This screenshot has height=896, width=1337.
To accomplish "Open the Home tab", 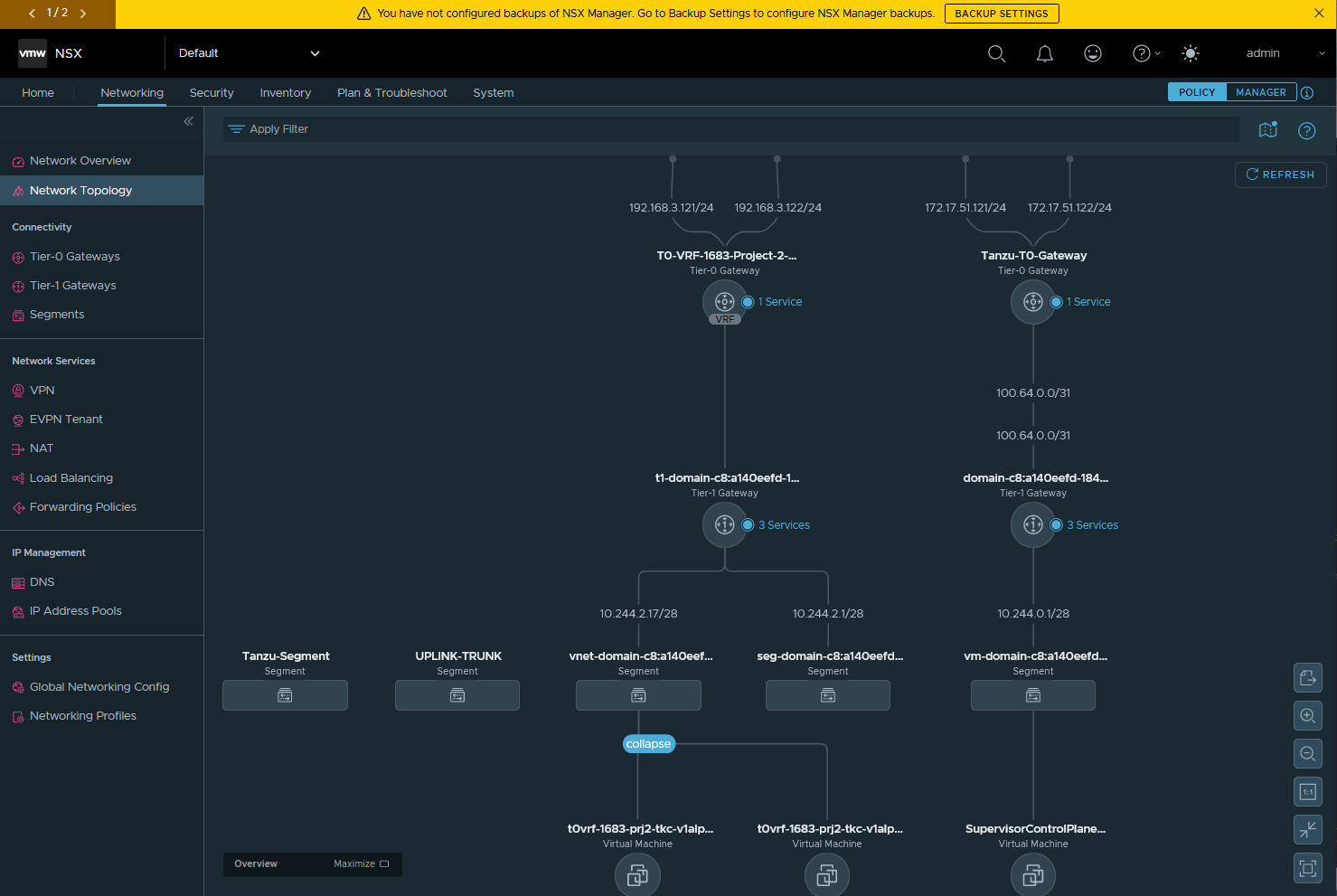I will tap(38, 92).
